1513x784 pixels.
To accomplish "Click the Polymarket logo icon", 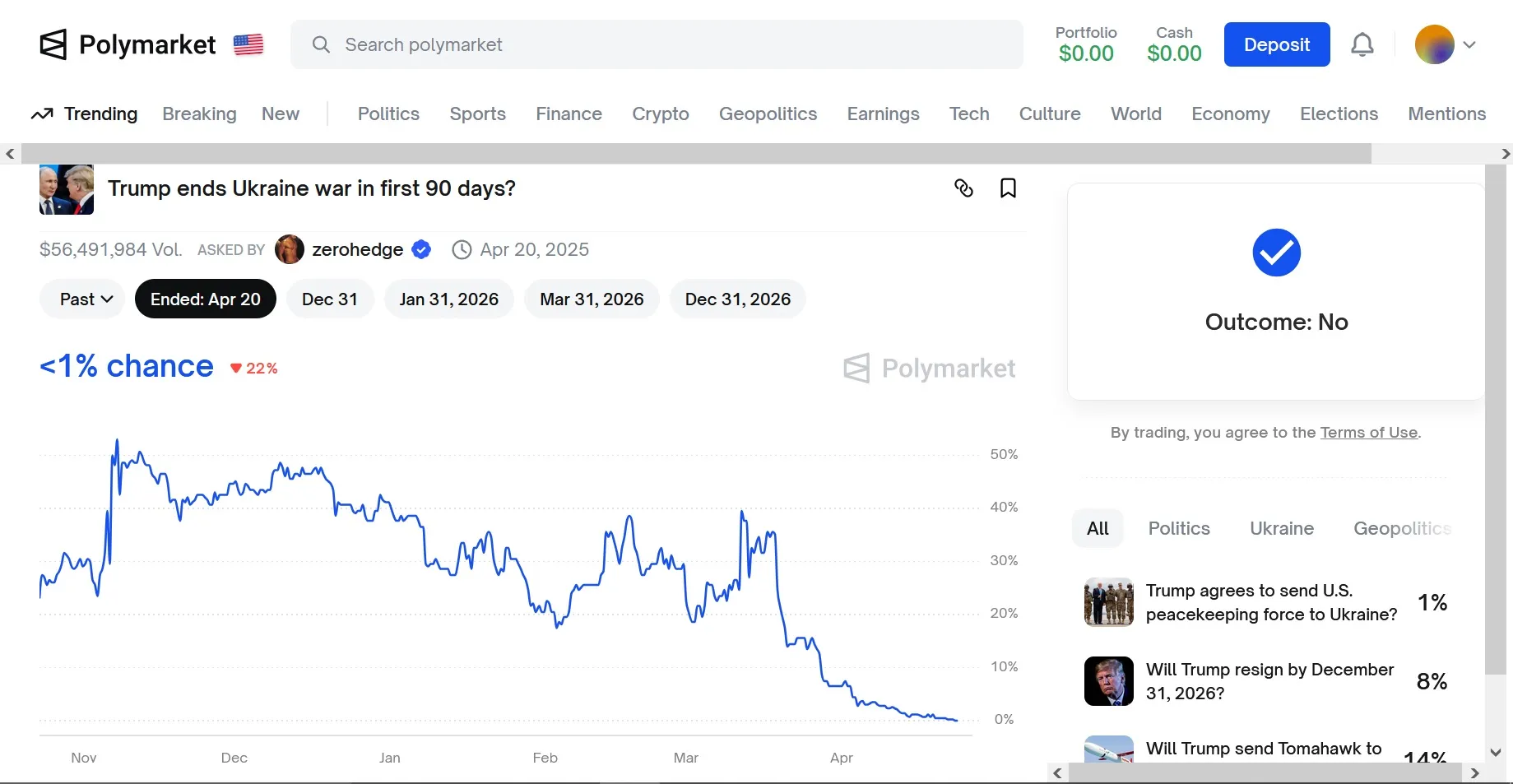I will click(51, 44).
